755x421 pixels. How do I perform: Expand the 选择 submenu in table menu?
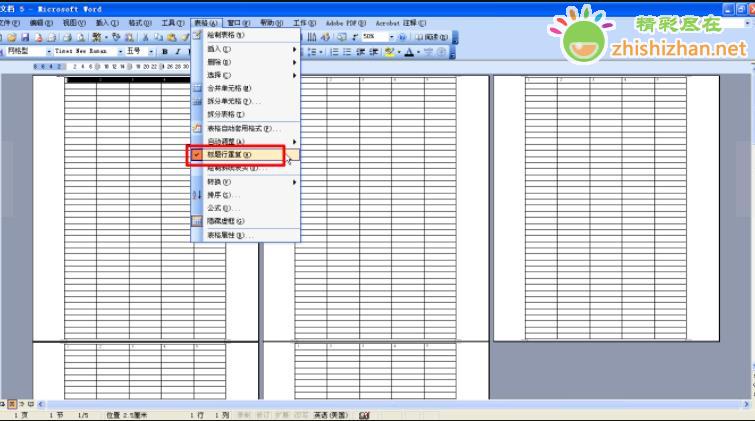pos(246,75)
